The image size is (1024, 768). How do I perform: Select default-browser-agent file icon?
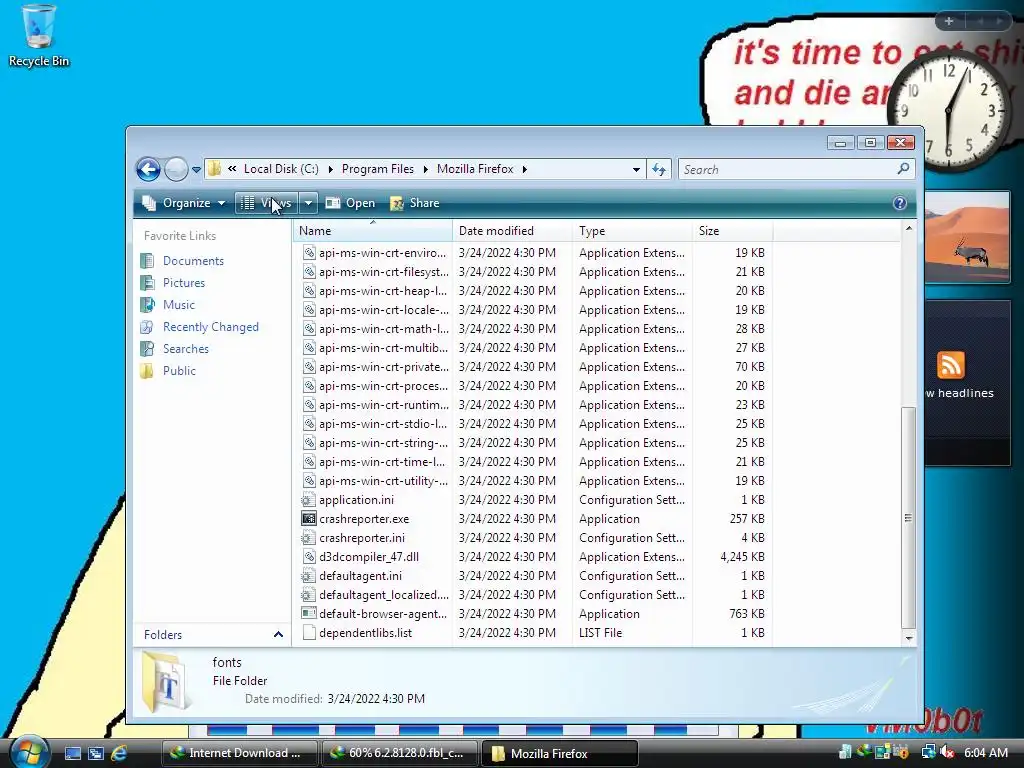(309, 613)
